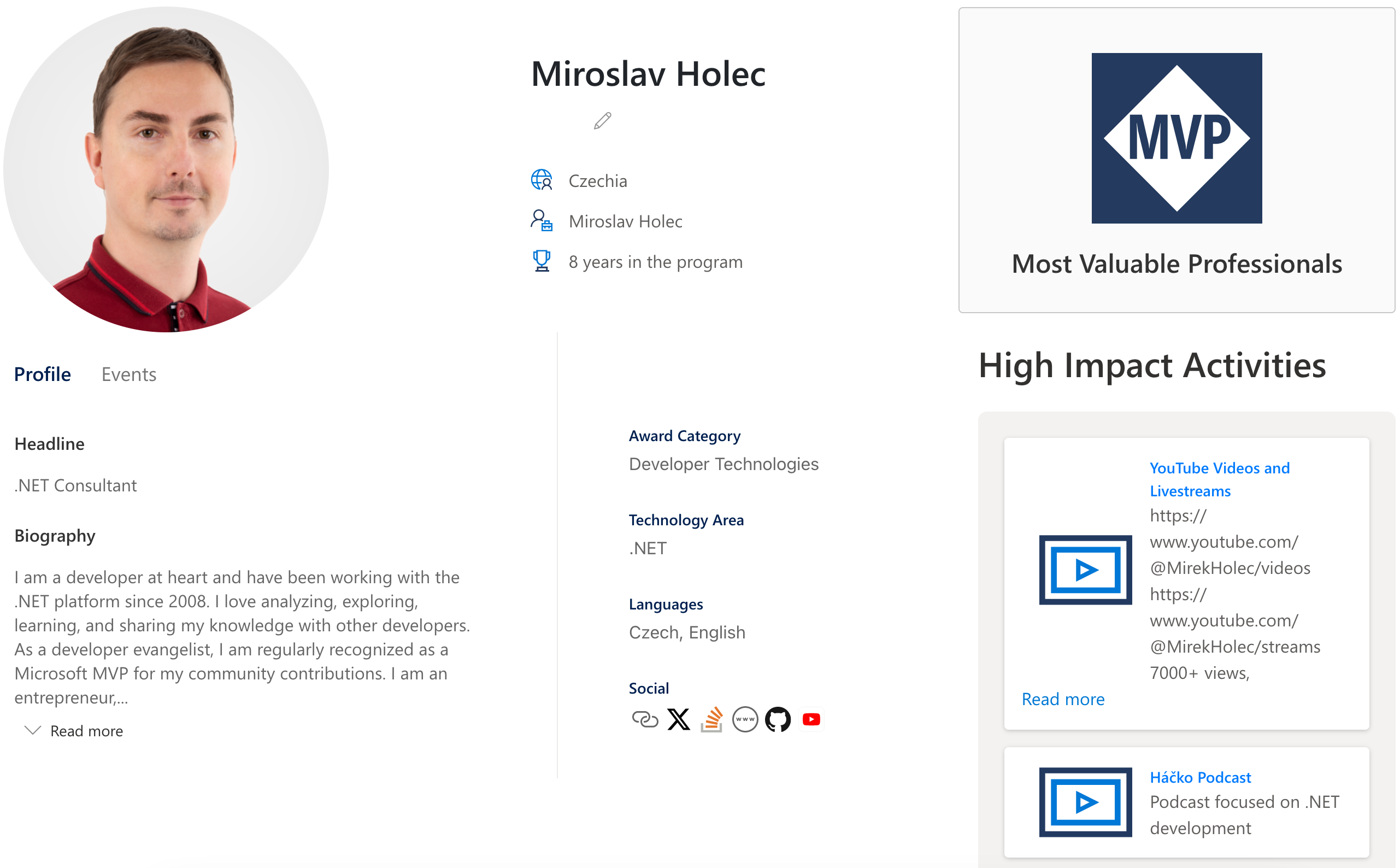Open the Stack Overflow social icon
This screenshot has height=868, width=1400.
pyautogui.click(x=711, y=719)
